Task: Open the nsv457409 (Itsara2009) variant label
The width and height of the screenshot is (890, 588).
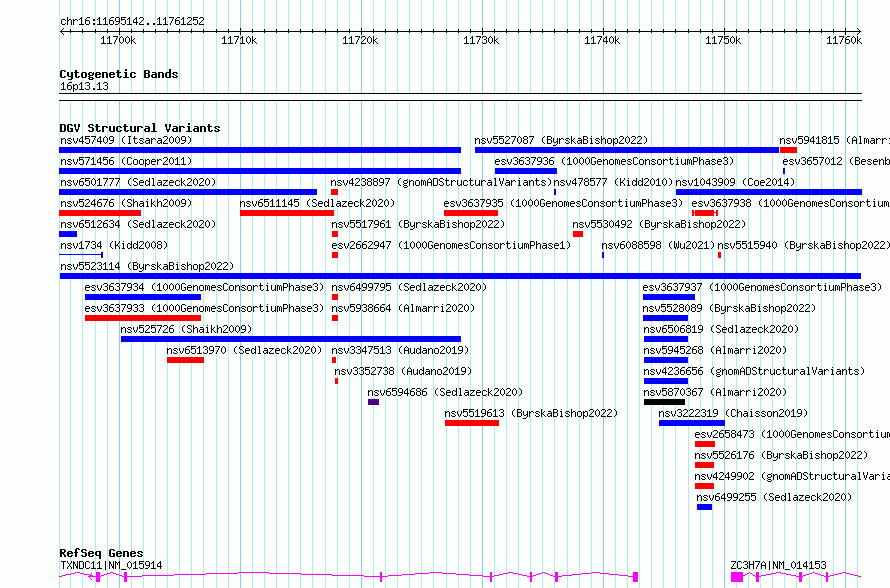Action: 126,140
